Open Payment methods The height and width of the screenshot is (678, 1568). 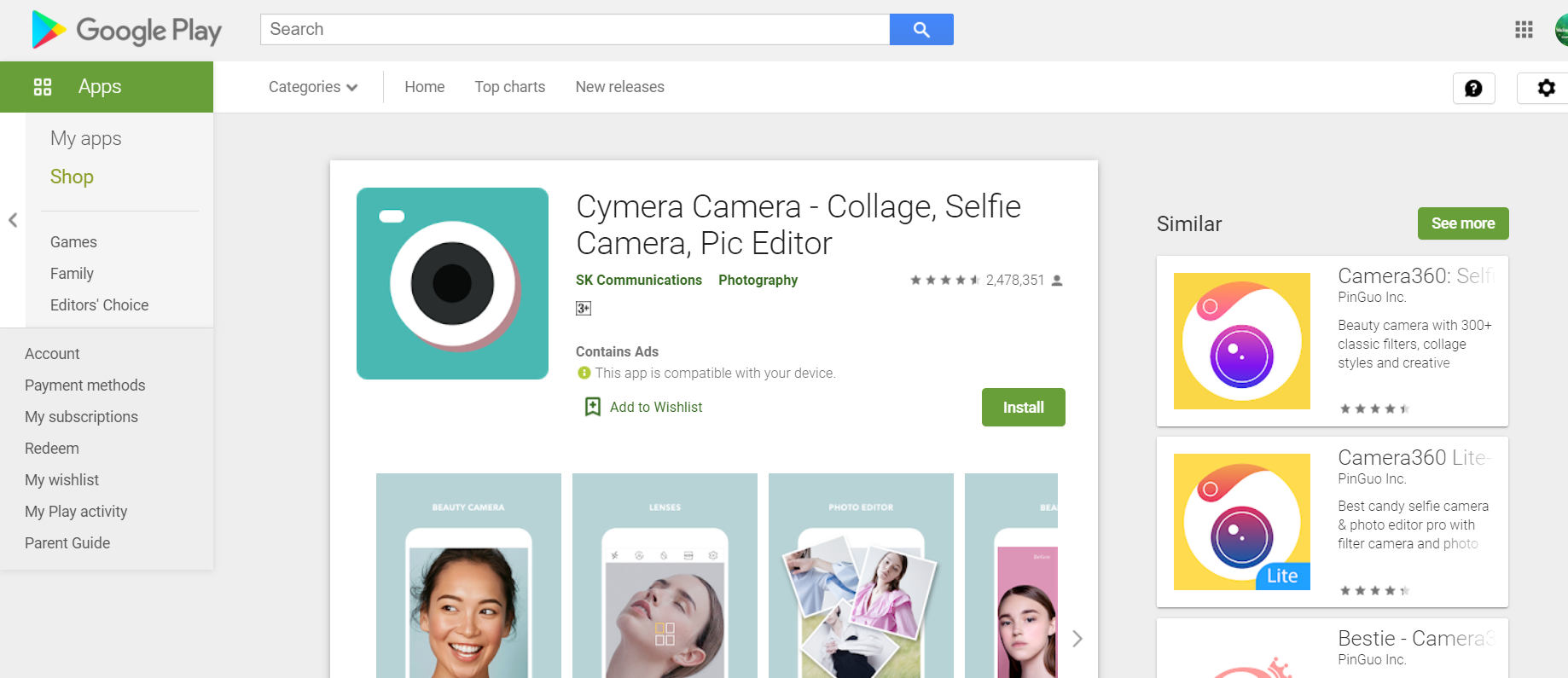click(x=84, y=385)
